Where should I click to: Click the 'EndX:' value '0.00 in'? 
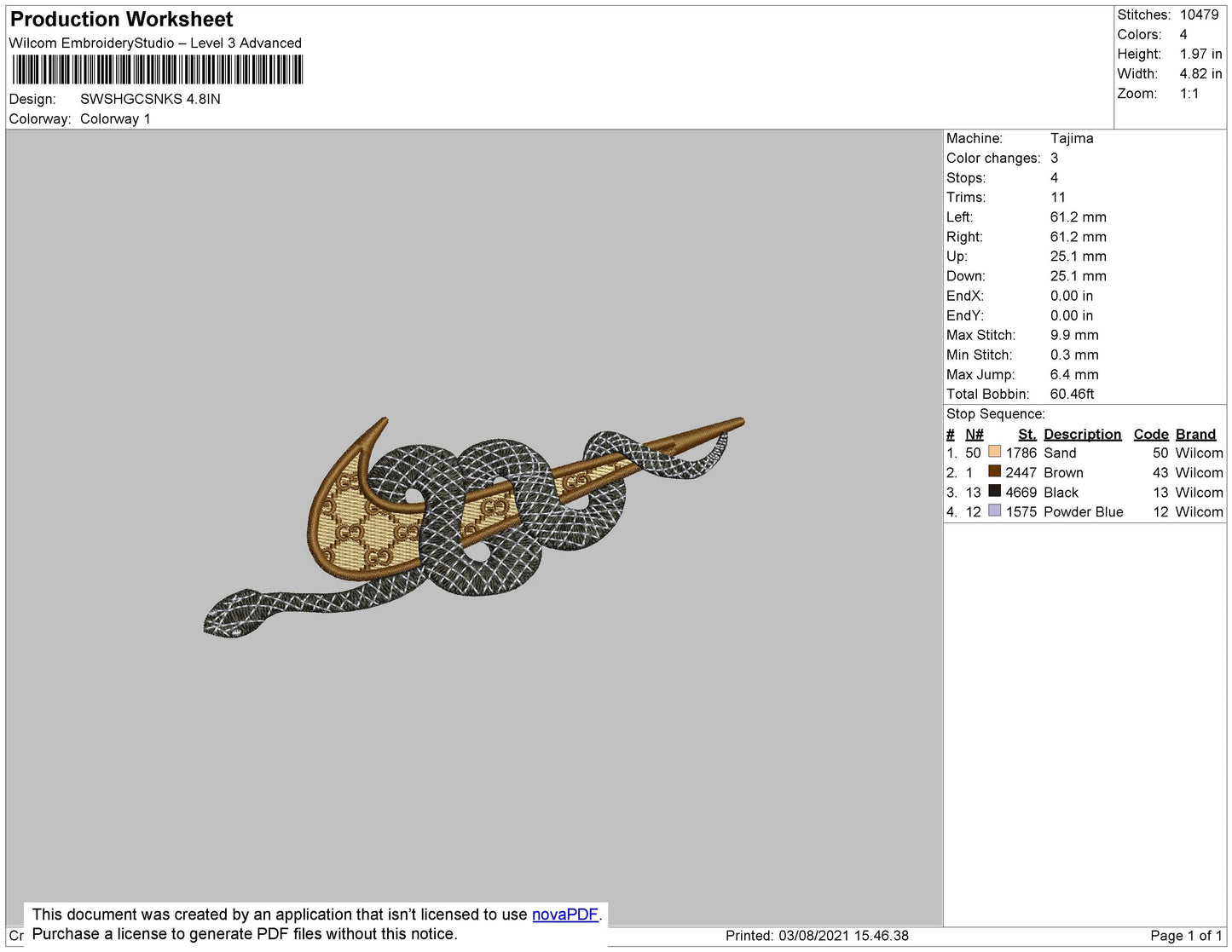(x=1072, y=296)
